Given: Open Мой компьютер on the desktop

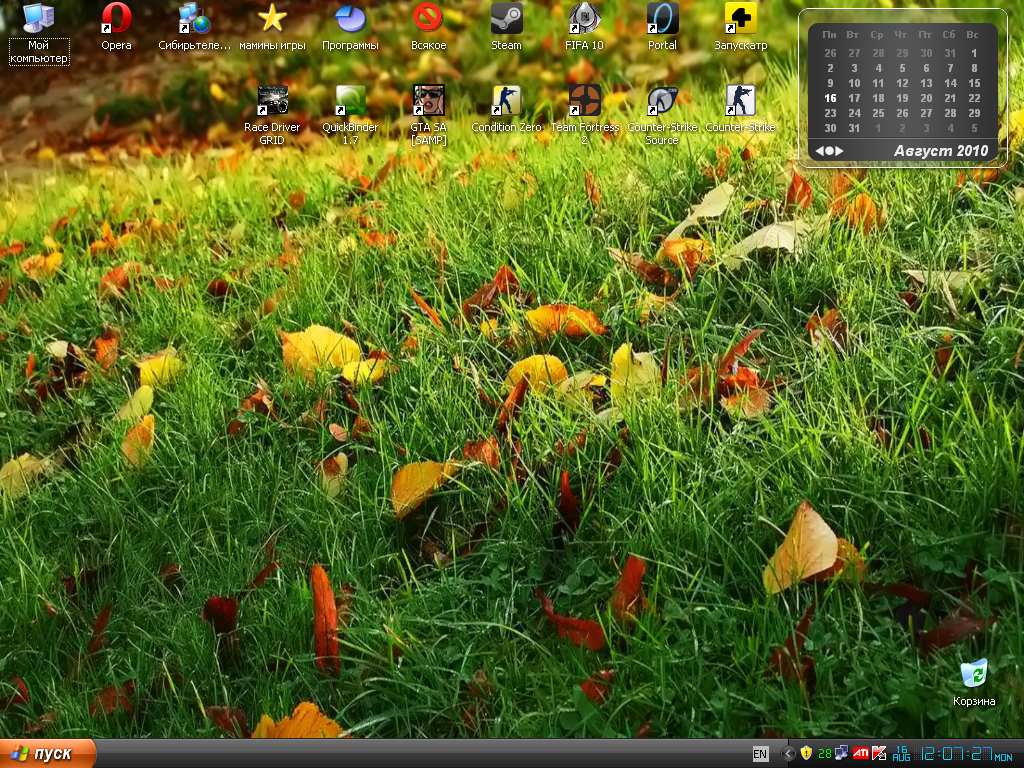Looking at the screenshot, I should pos(39,18).
